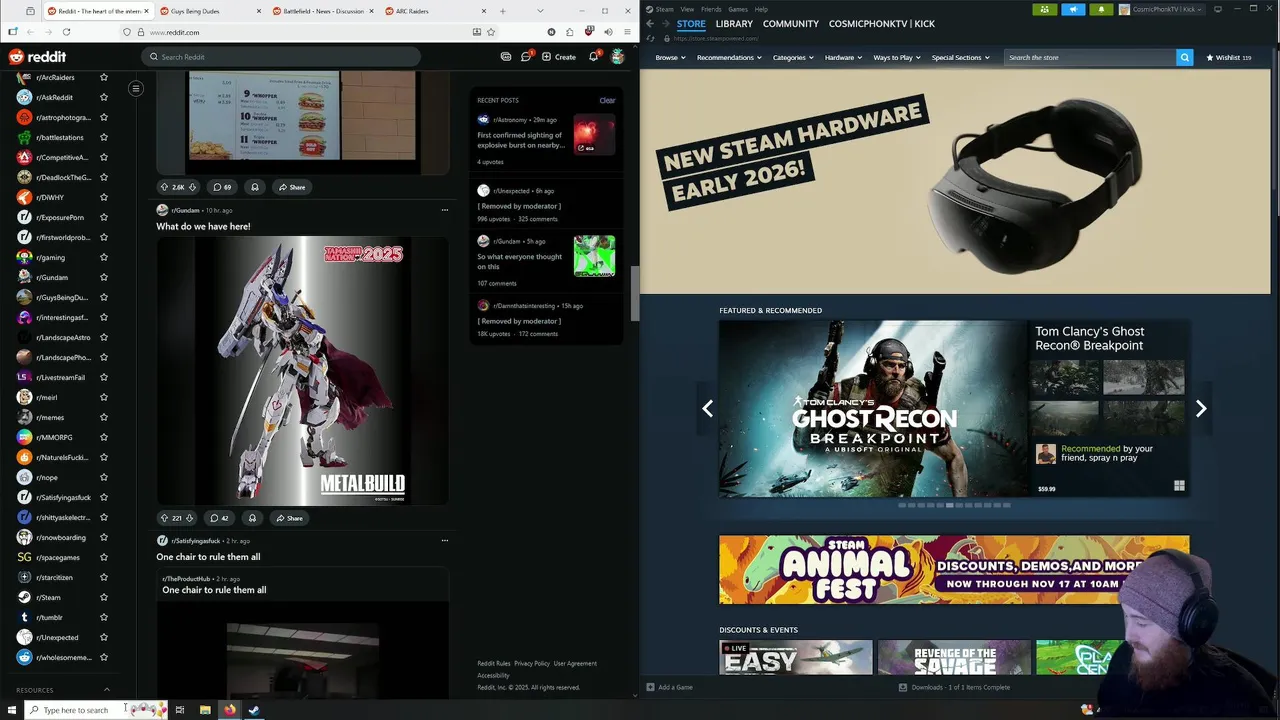The width and height of the screenshot is (1280, 720).
Task: Open comments on the Whopper post (69)
Action: pos(221,187)
